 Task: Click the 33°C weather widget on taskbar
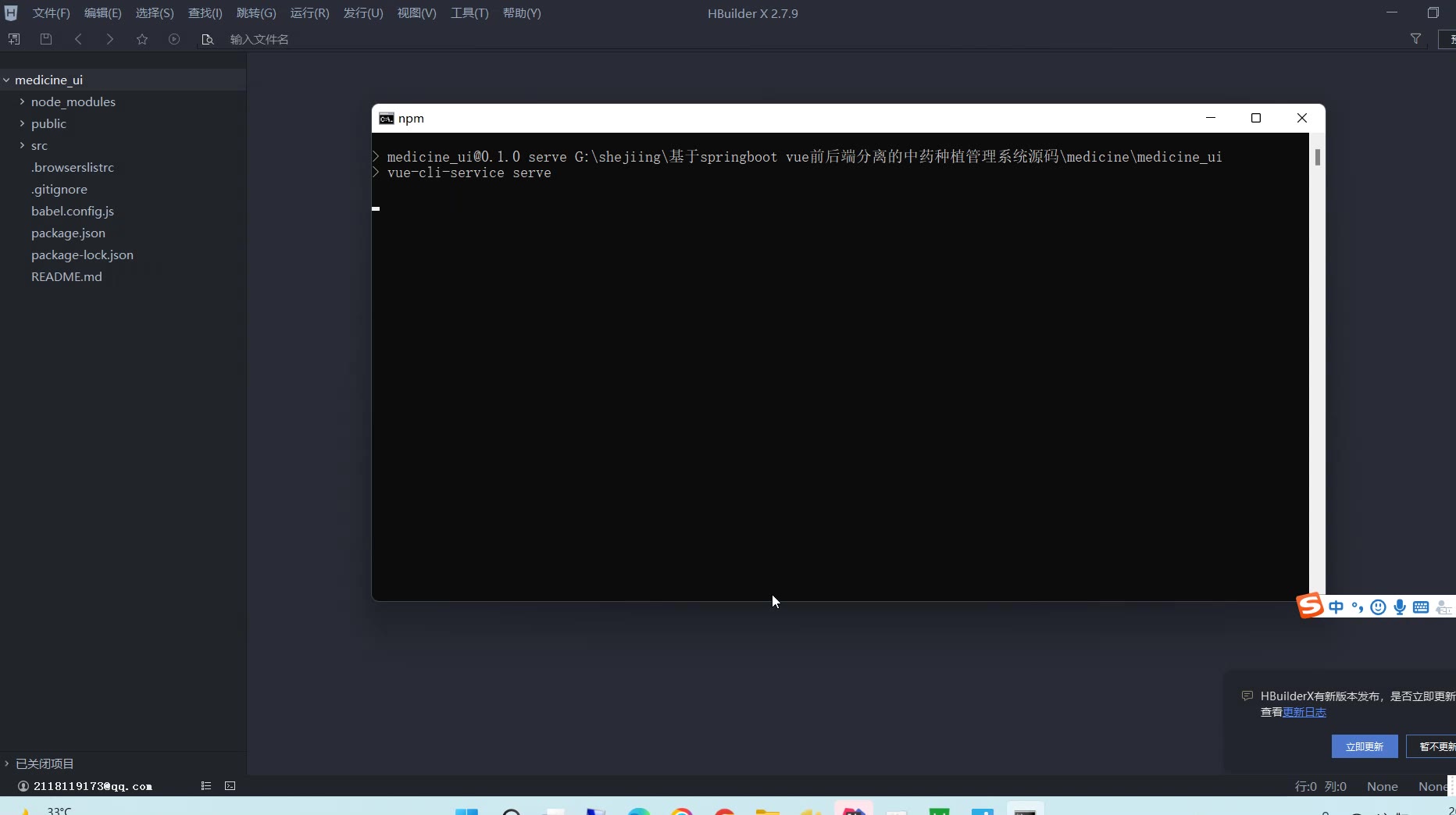pyautogui.click(x=45, y=810)
